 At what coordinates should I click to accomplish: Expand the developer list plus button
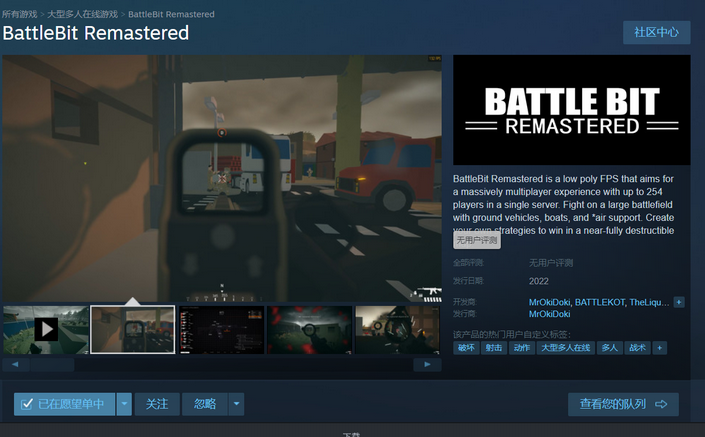[x=679, y=302]
